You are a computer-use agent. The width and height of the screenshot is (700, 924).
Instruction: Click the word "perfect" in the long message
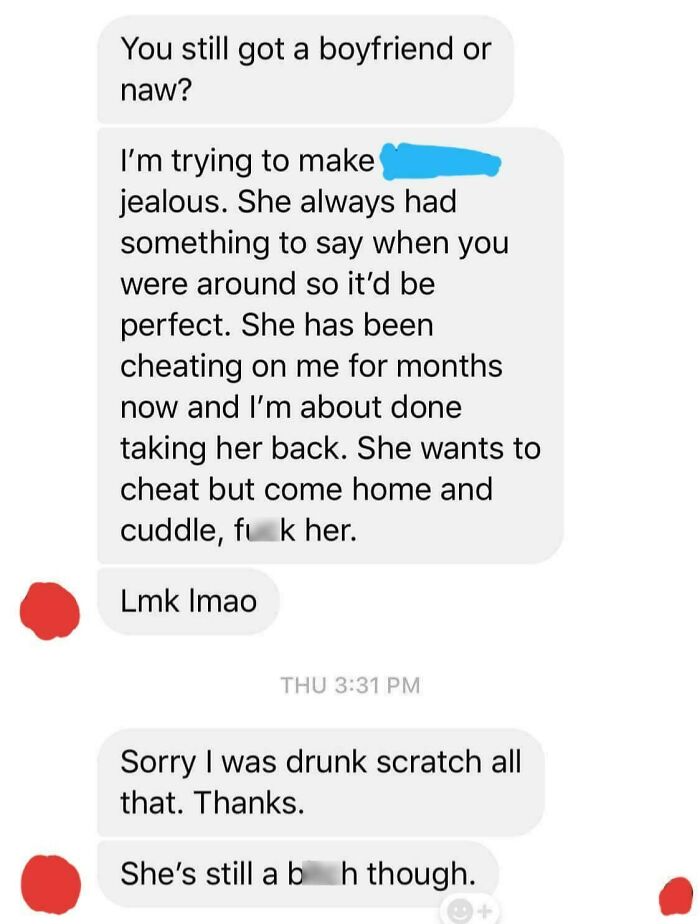click(175, 326)
